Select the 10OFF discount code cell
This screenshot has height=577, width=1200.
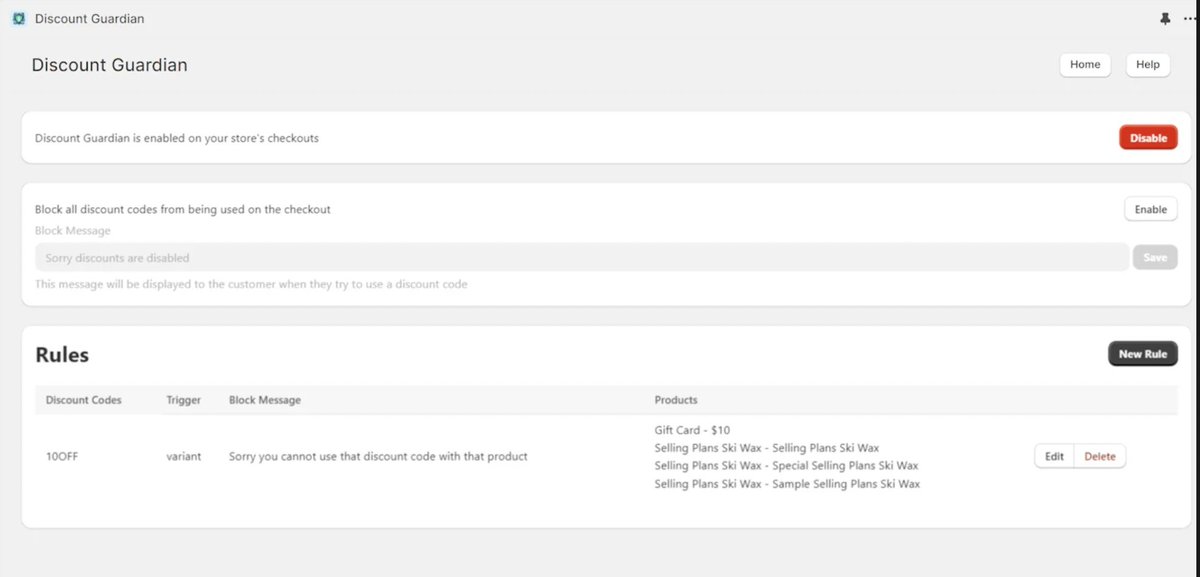pos(62,456)
